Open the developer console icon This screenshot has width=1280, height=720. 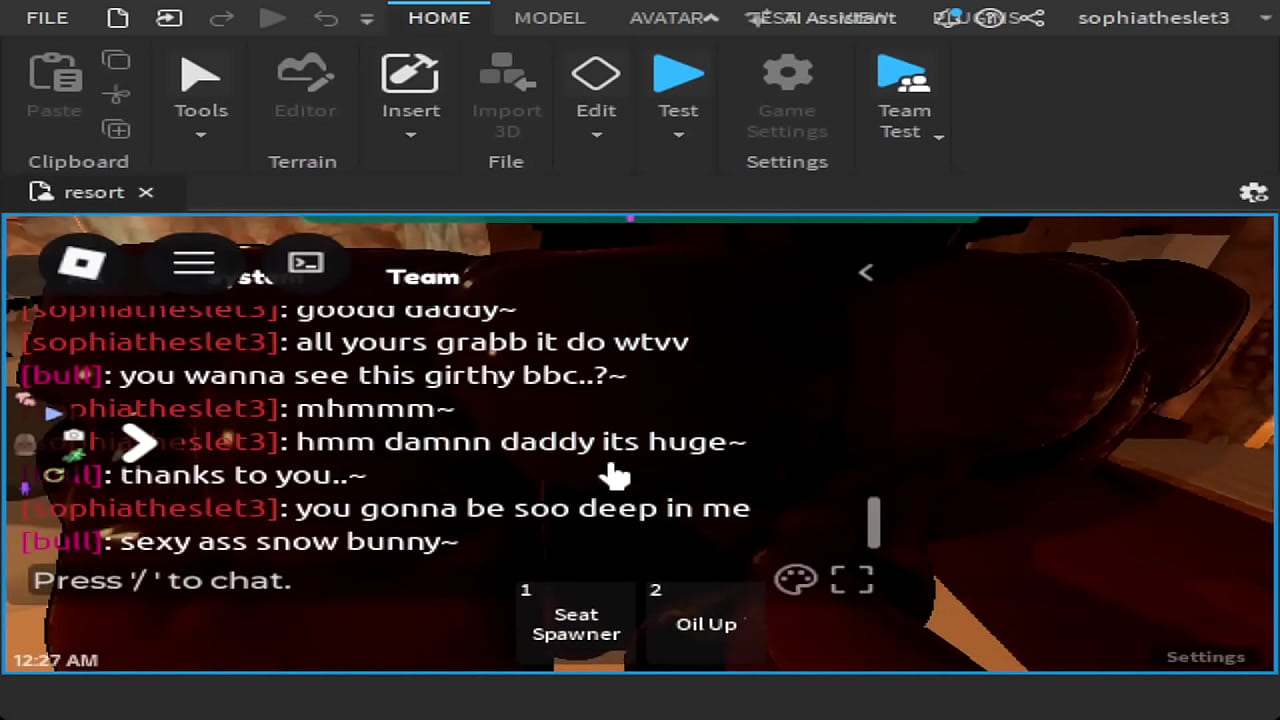305,263
